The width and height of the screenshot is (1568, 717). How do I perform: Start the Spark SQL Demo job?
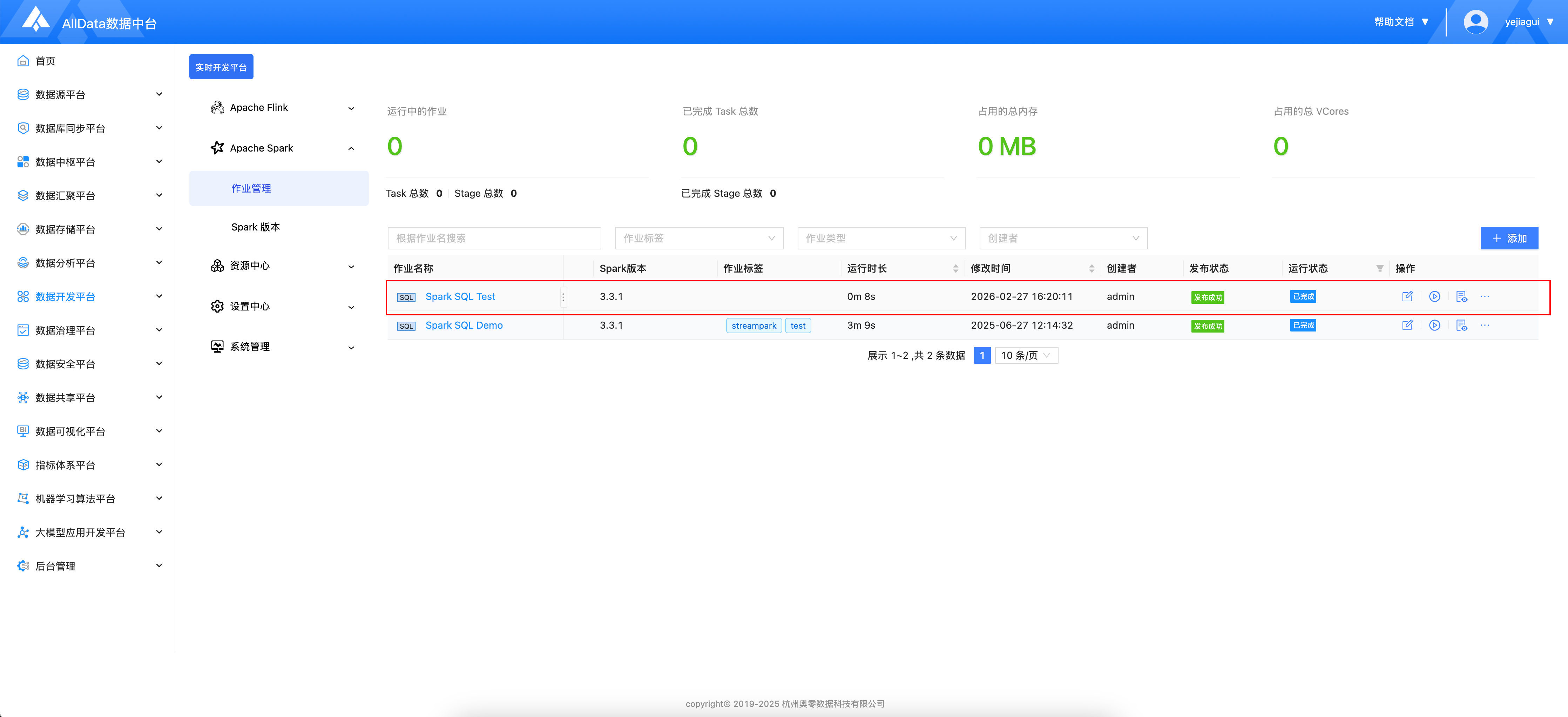1434,325
